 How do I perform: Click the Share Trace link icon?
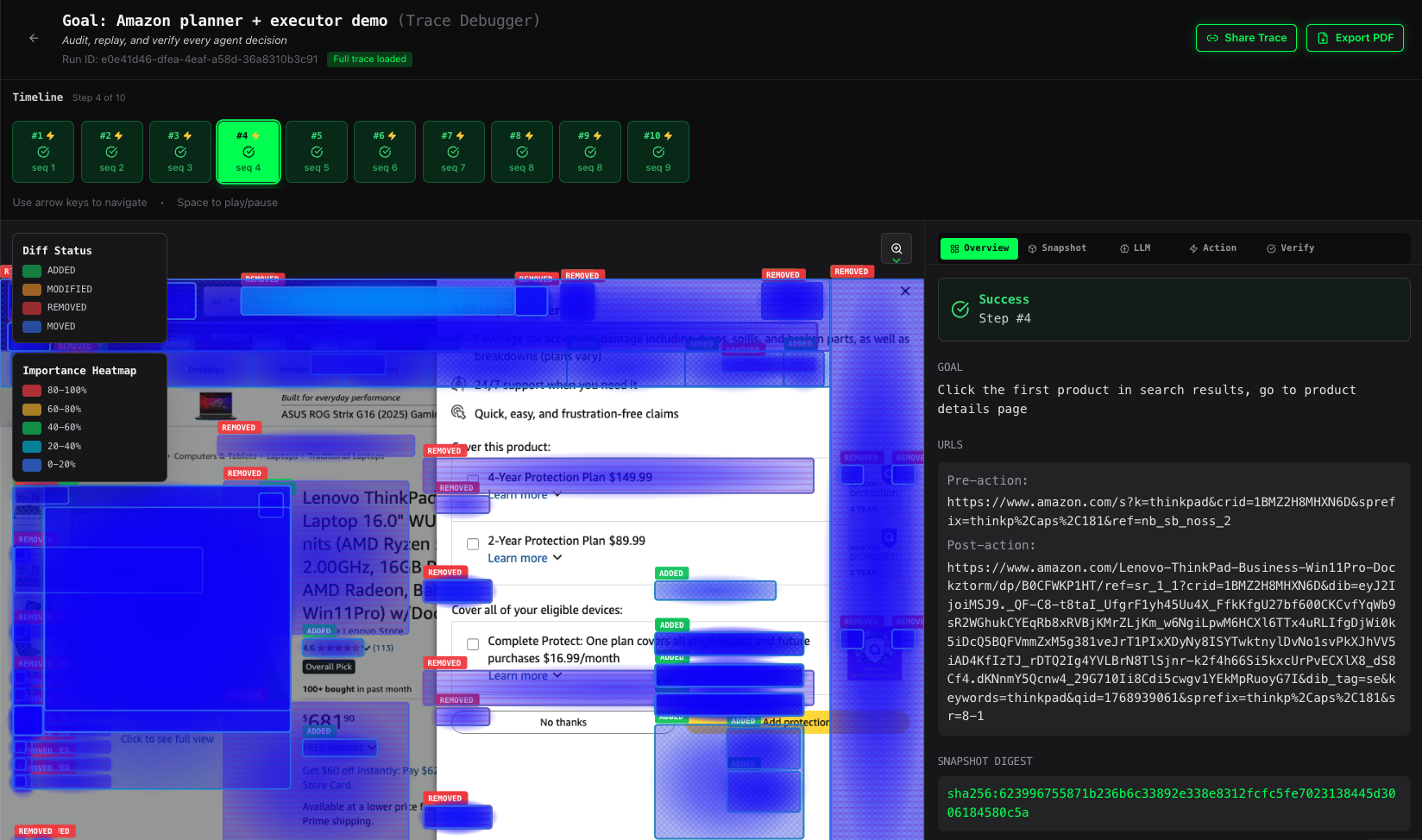[x=1212, y=38]
